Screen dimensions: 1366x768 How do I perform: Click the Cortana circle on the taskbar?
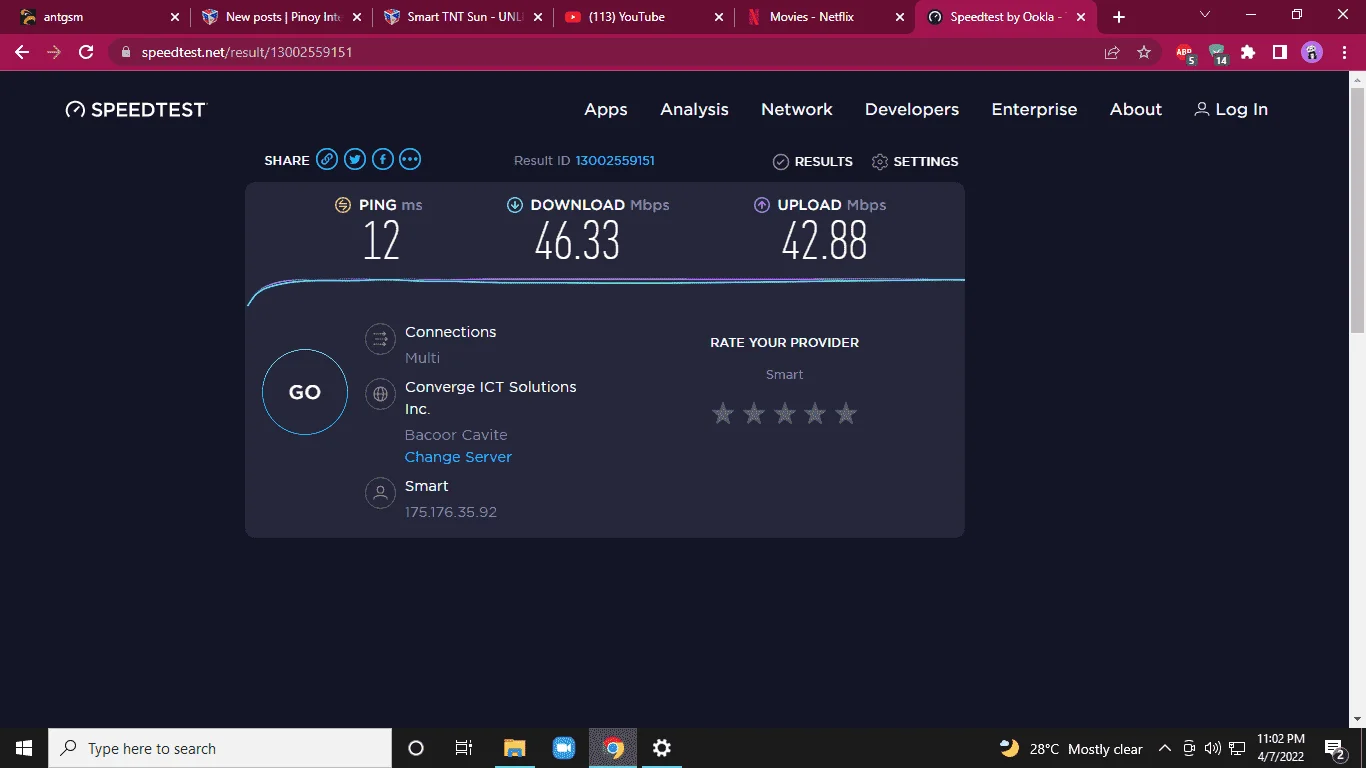click(416, 748)
